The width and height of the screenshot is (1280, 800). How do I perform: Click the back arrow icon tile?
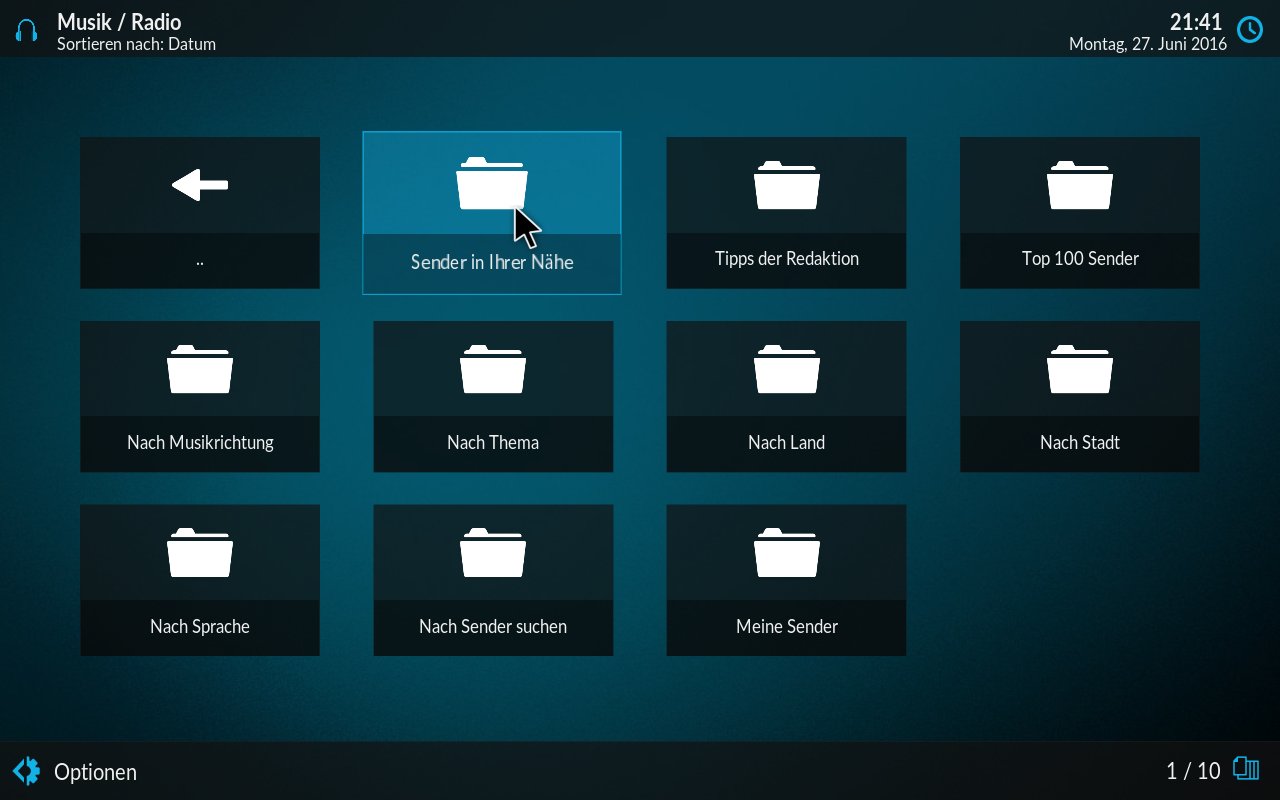tap(200, 185)
